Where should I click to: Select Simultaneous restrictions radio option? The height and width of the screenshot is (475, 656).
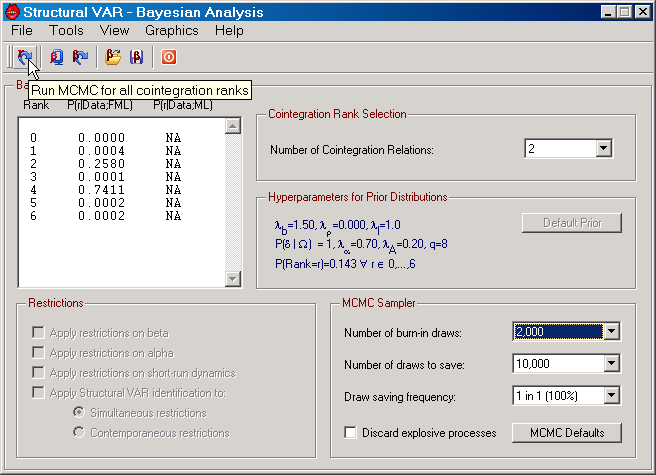point(79,412)
